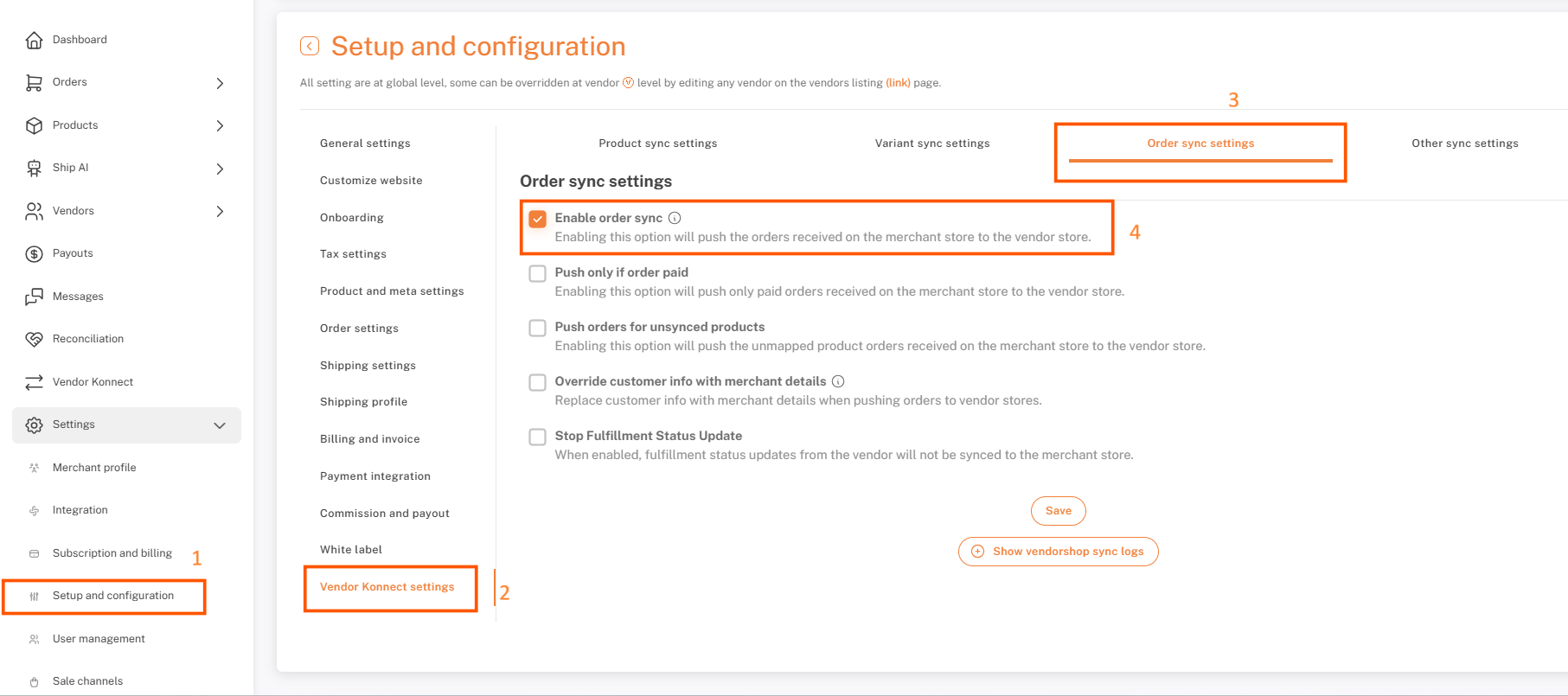1568x696 pixels.
Task: Click the Payouts dollar icon
Action: [x=34, y=253]
